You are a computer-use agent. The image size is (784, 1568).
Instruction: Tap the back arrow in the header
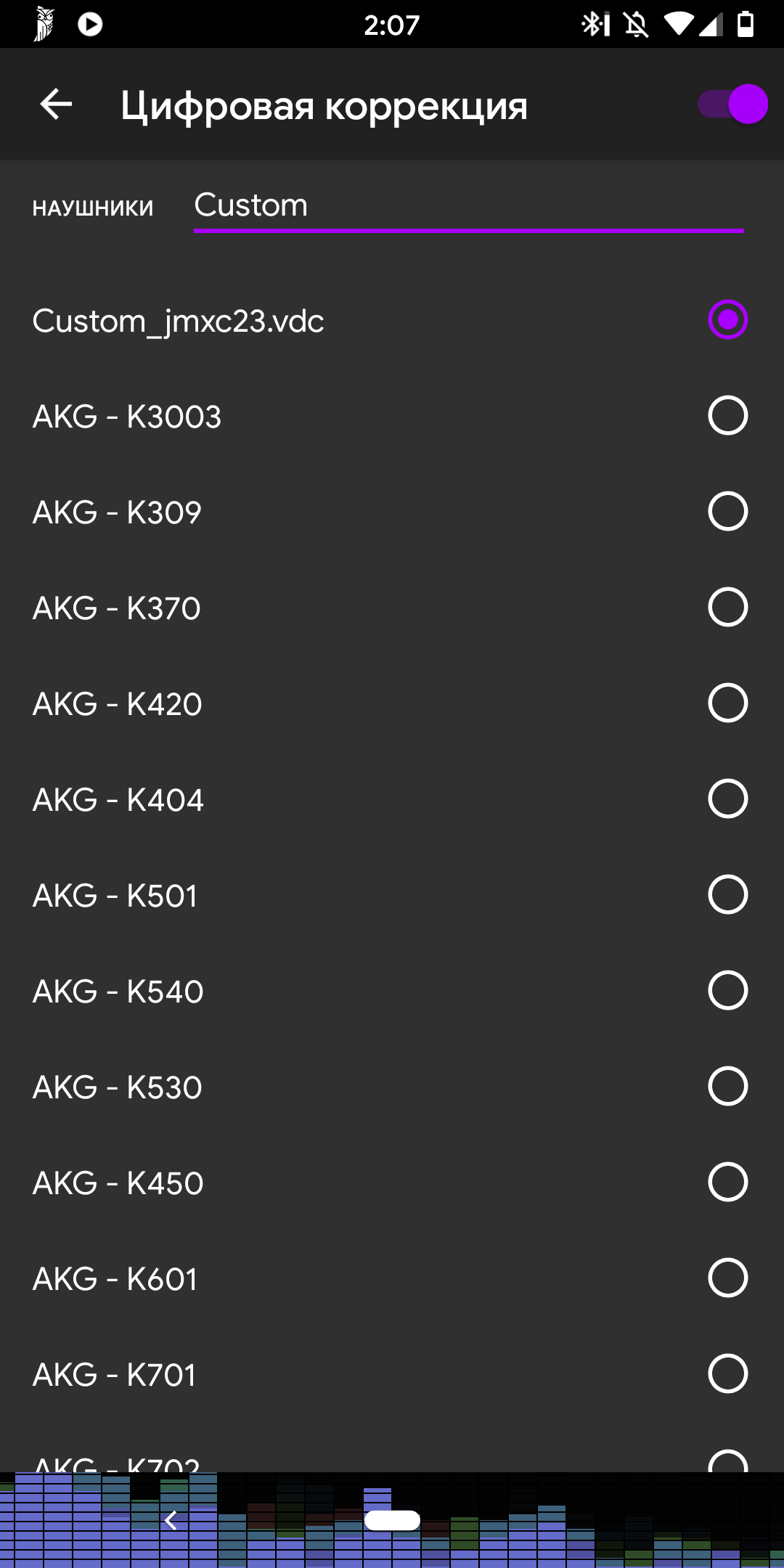coord(56,105)
